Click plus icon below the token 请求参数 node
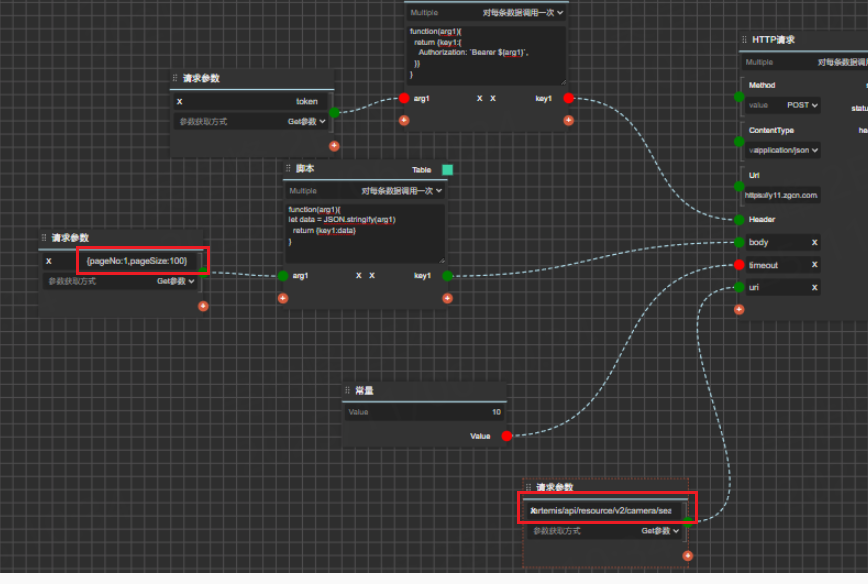This screenshot has height=584, width=868. 334,146
